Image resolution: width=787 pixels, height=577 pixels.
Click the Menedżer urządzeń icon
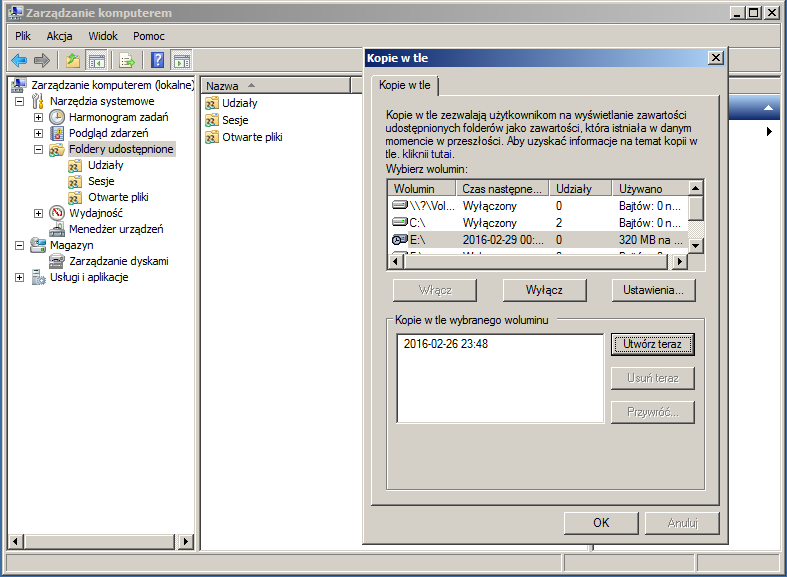point(57,229)
